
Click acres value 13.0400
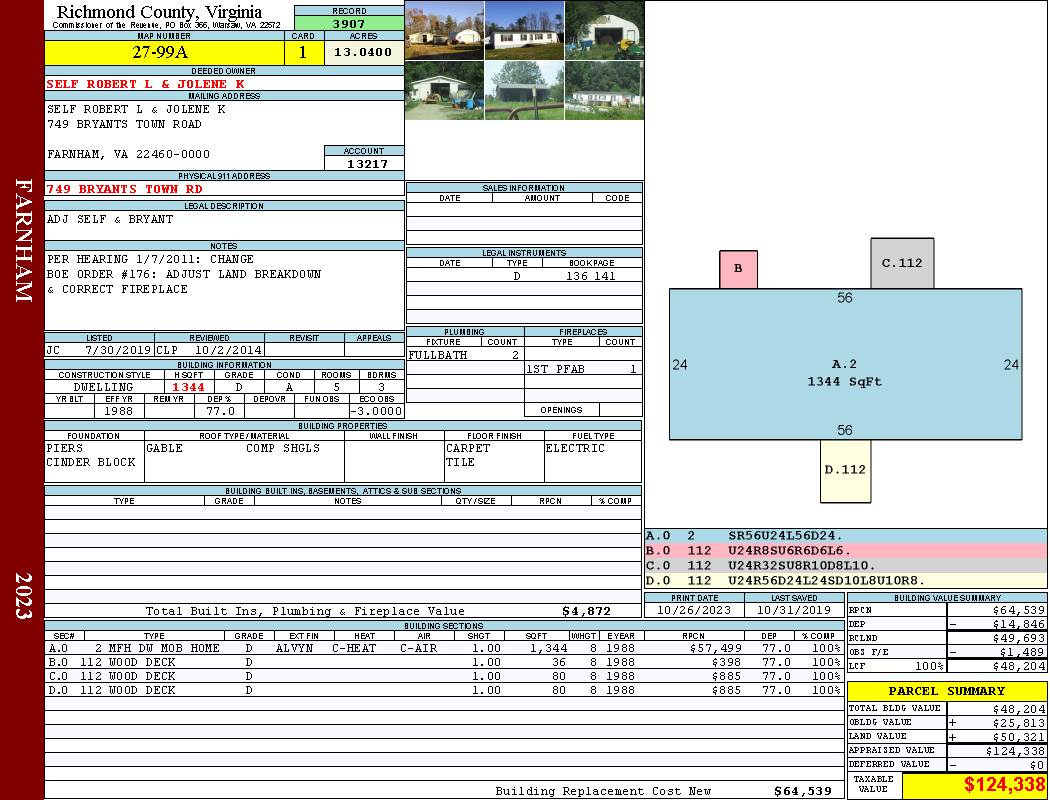(363, 52)
